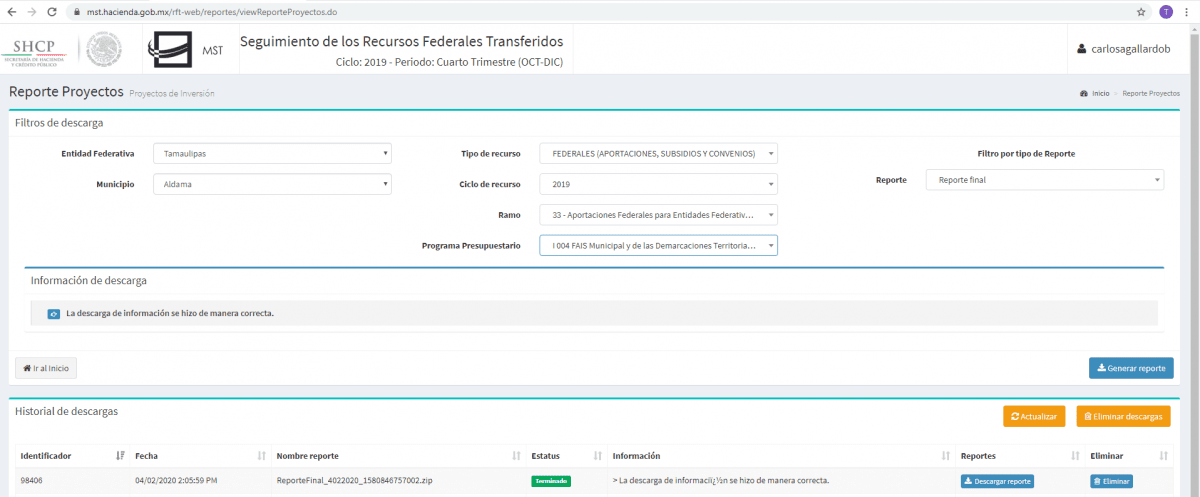
Task: Open the Reporte type dropdown
Action: [1044, 180]
